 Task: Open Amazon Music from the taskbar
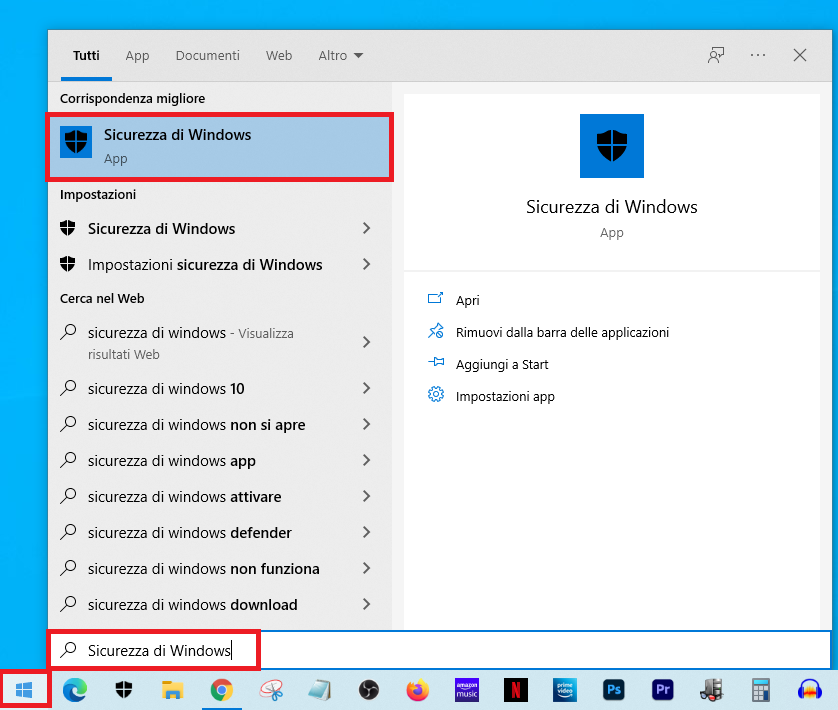pos(467,690)
